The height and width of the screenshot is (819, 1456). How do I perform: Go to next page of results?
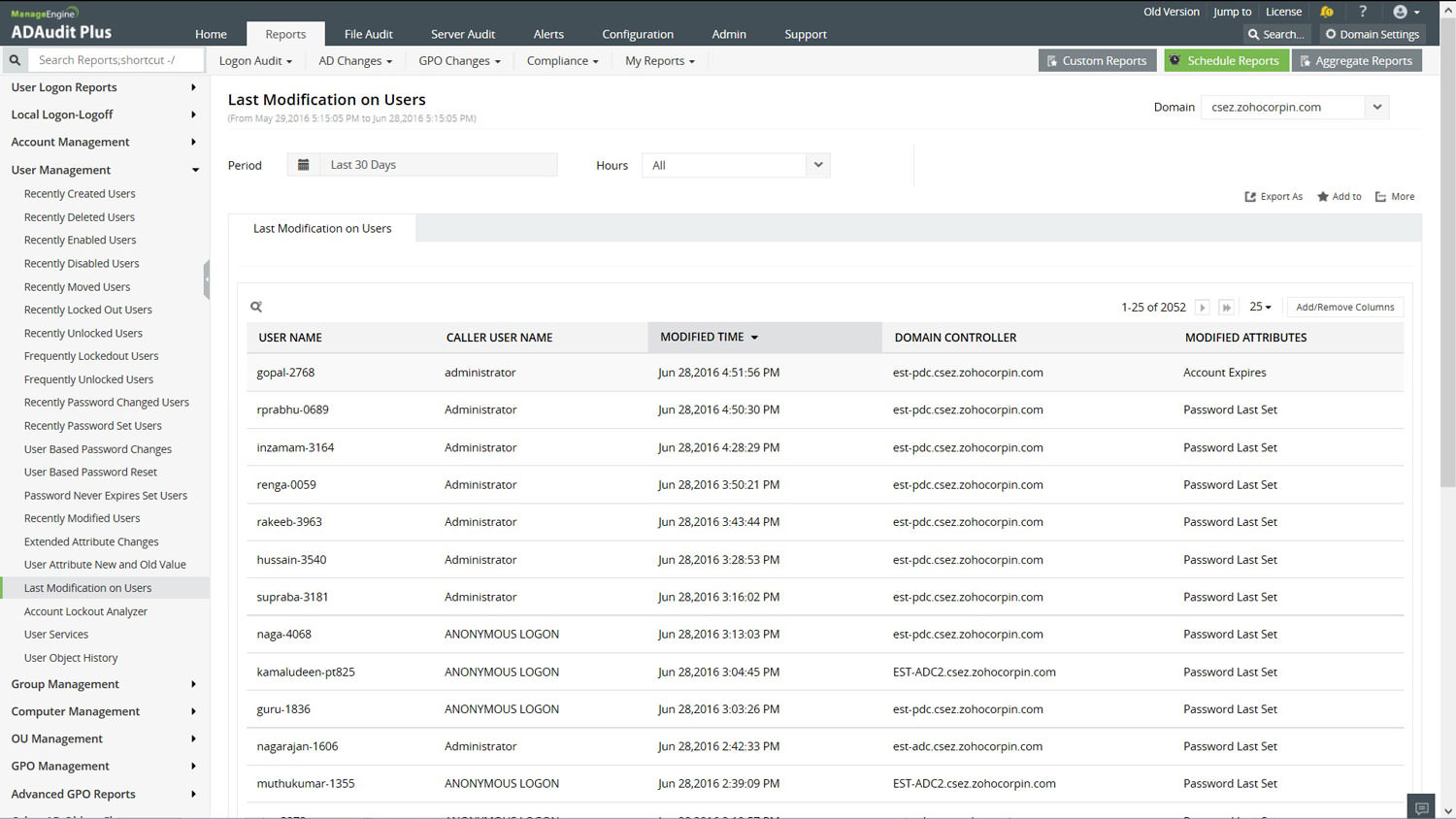tap(1202, 308)
